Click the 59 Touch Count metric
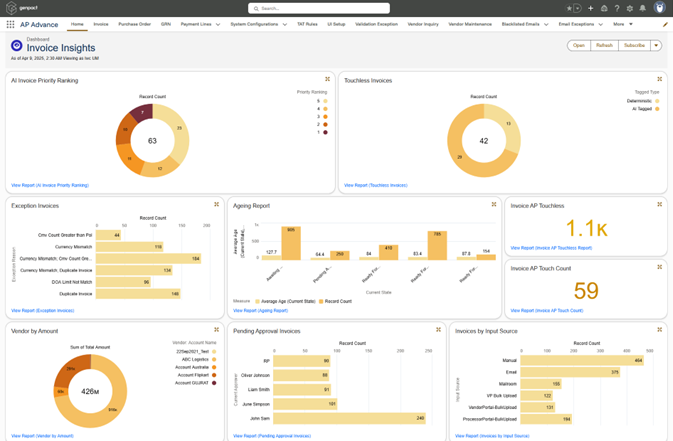The image size is (673, 441). point(586,291)
